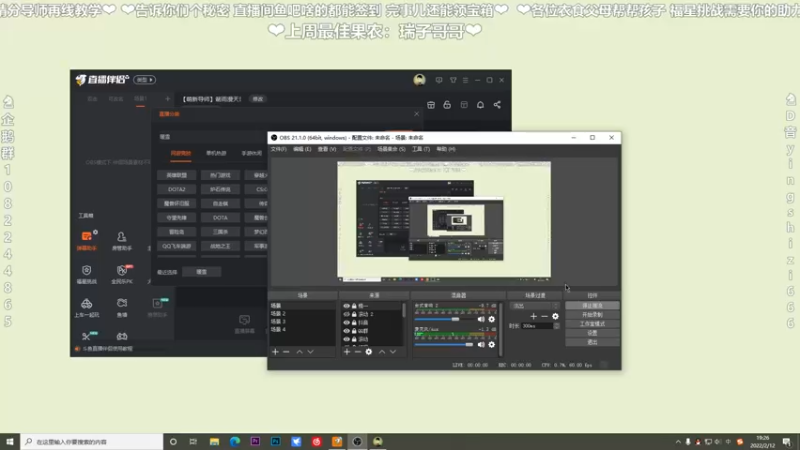Toggle visibility of 滚动 2 source

pyautogui.click(x=346, y=314)
